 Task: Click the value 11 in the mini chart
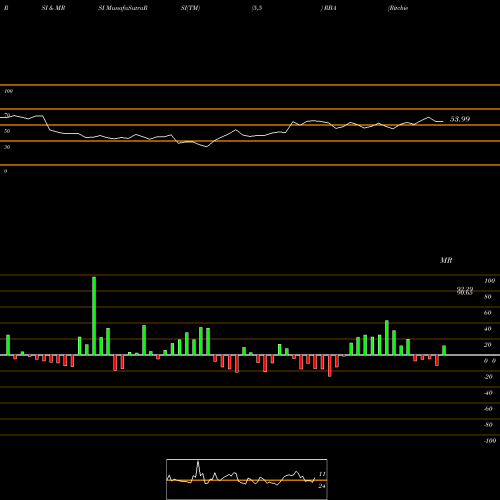[322, 474]
